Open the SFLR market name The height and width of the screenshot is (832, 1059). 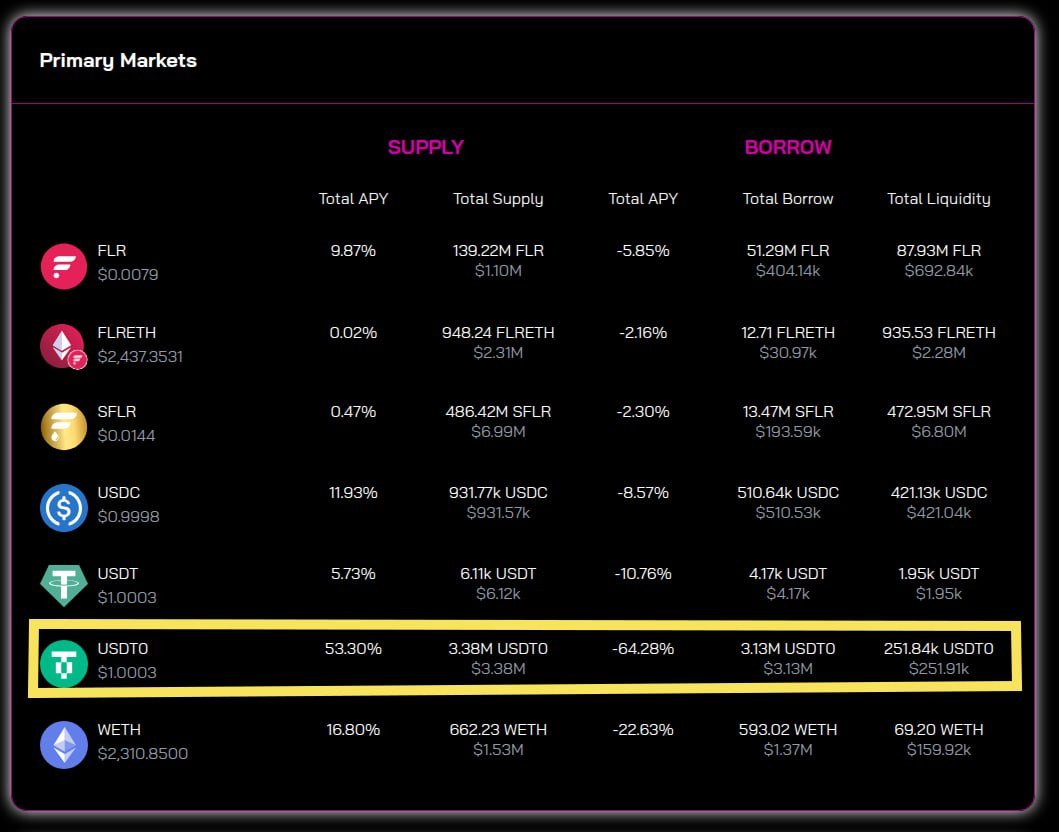pos(117,412)
